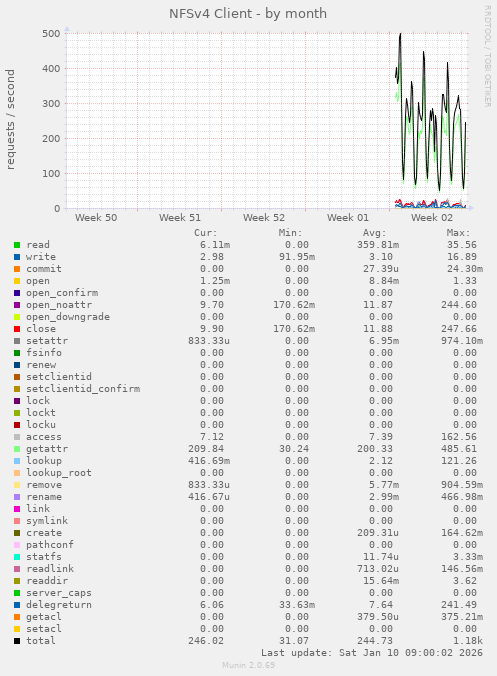Click the requests / second axis title

point(10,119)
